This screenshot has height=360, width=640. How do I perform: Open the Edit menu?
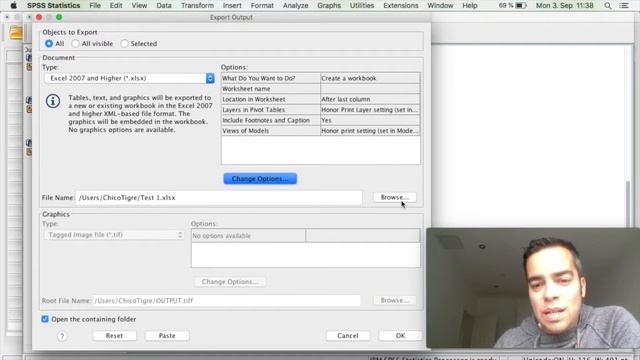coord(116,5)
